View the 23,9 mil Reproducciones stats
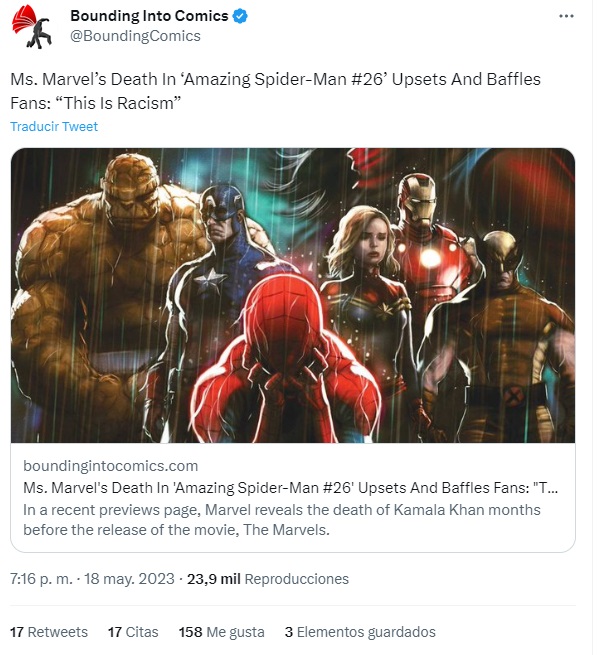603x655 pixels. point(268,579)
